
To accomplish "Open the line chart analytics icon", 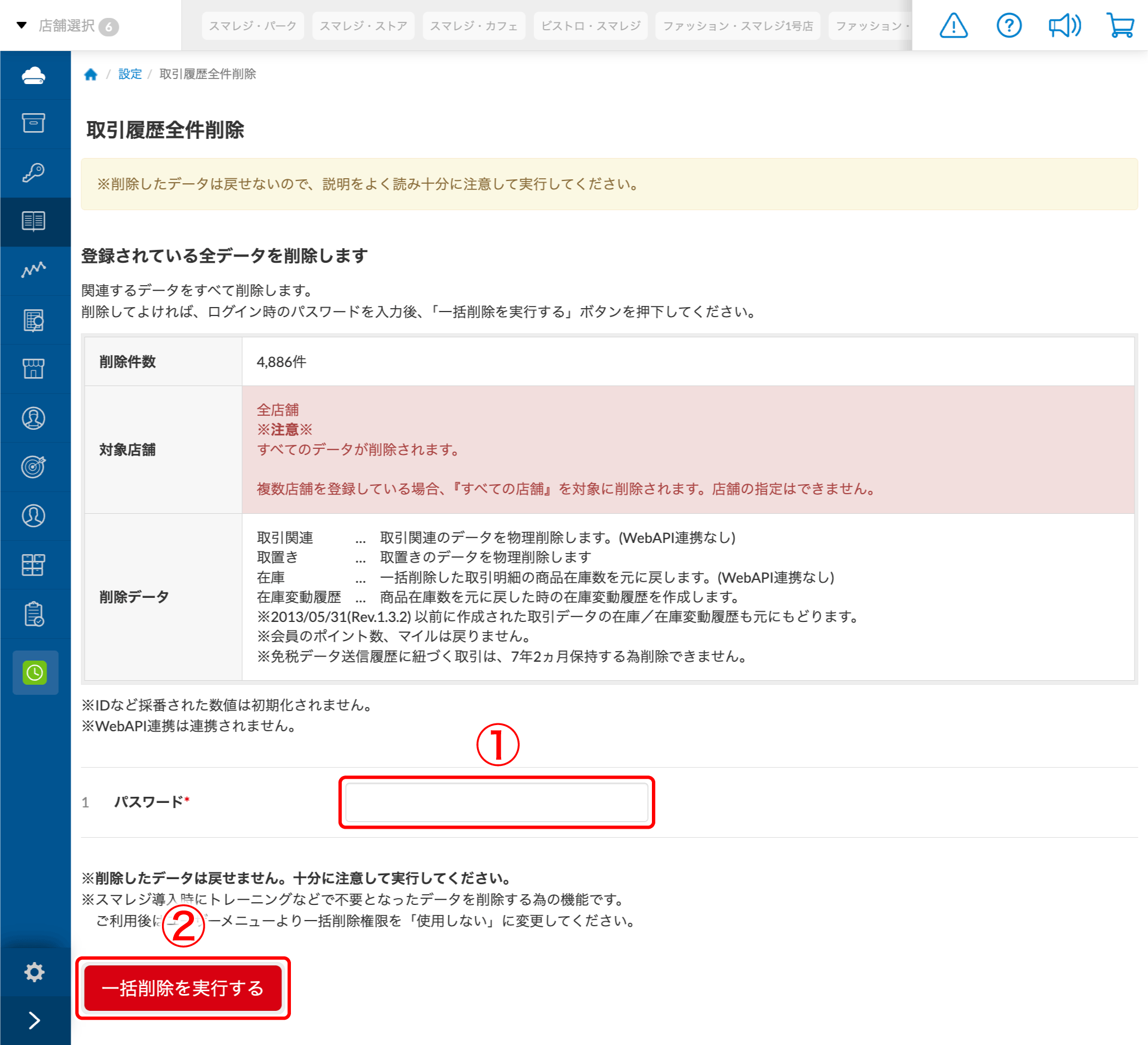I will click(x=34, y=270).
